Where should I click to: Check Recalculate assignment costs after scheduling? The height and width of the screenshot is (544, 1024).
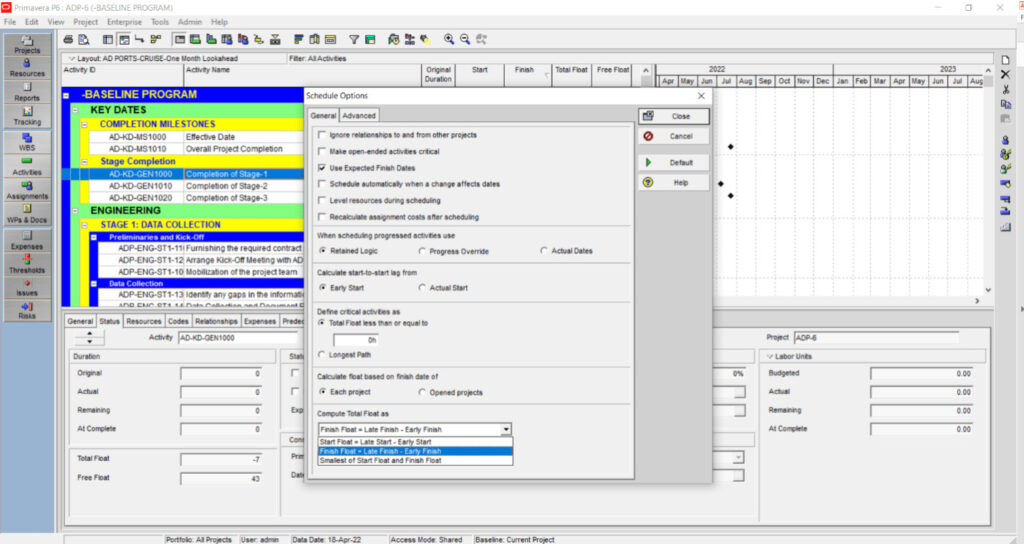coord(321,216)
